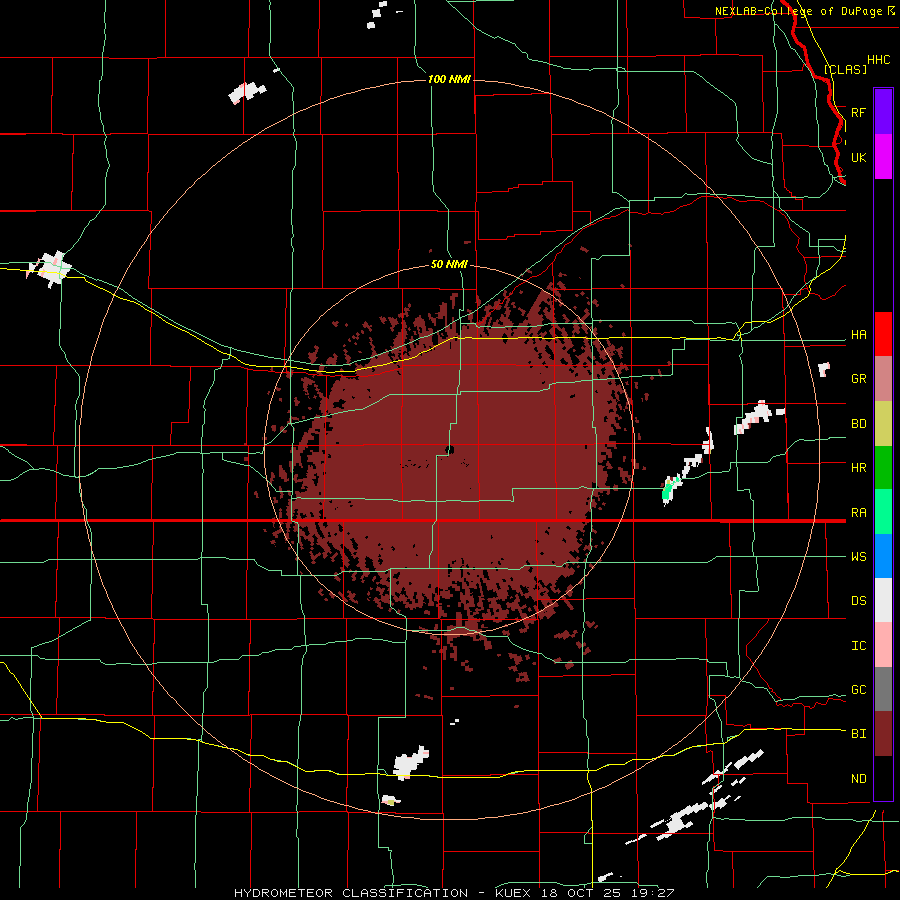Select the dusty pink GR legend swatch
Screen dimensions: 900x900
point(883,379)
